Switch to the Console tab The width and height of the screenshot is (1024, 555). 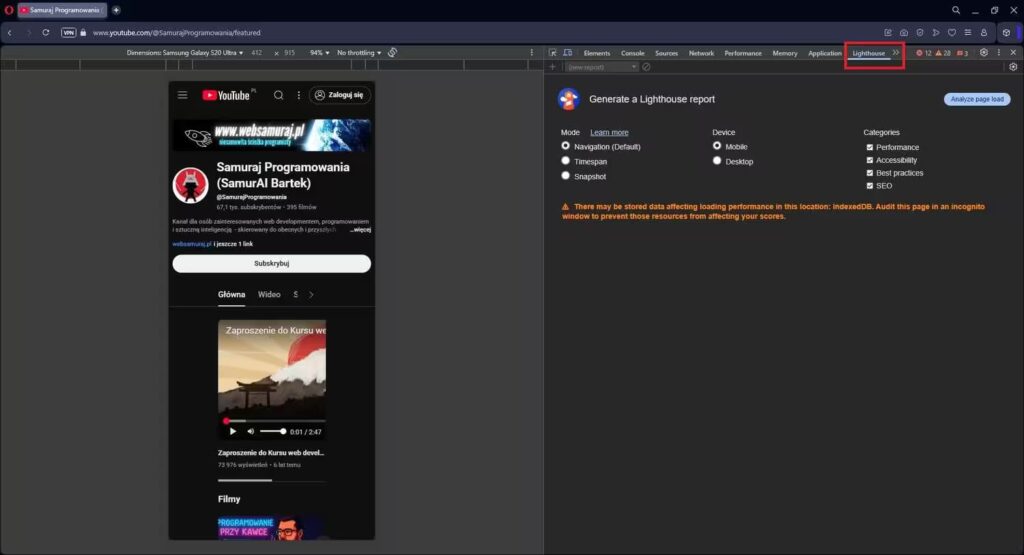coord(632,54)
